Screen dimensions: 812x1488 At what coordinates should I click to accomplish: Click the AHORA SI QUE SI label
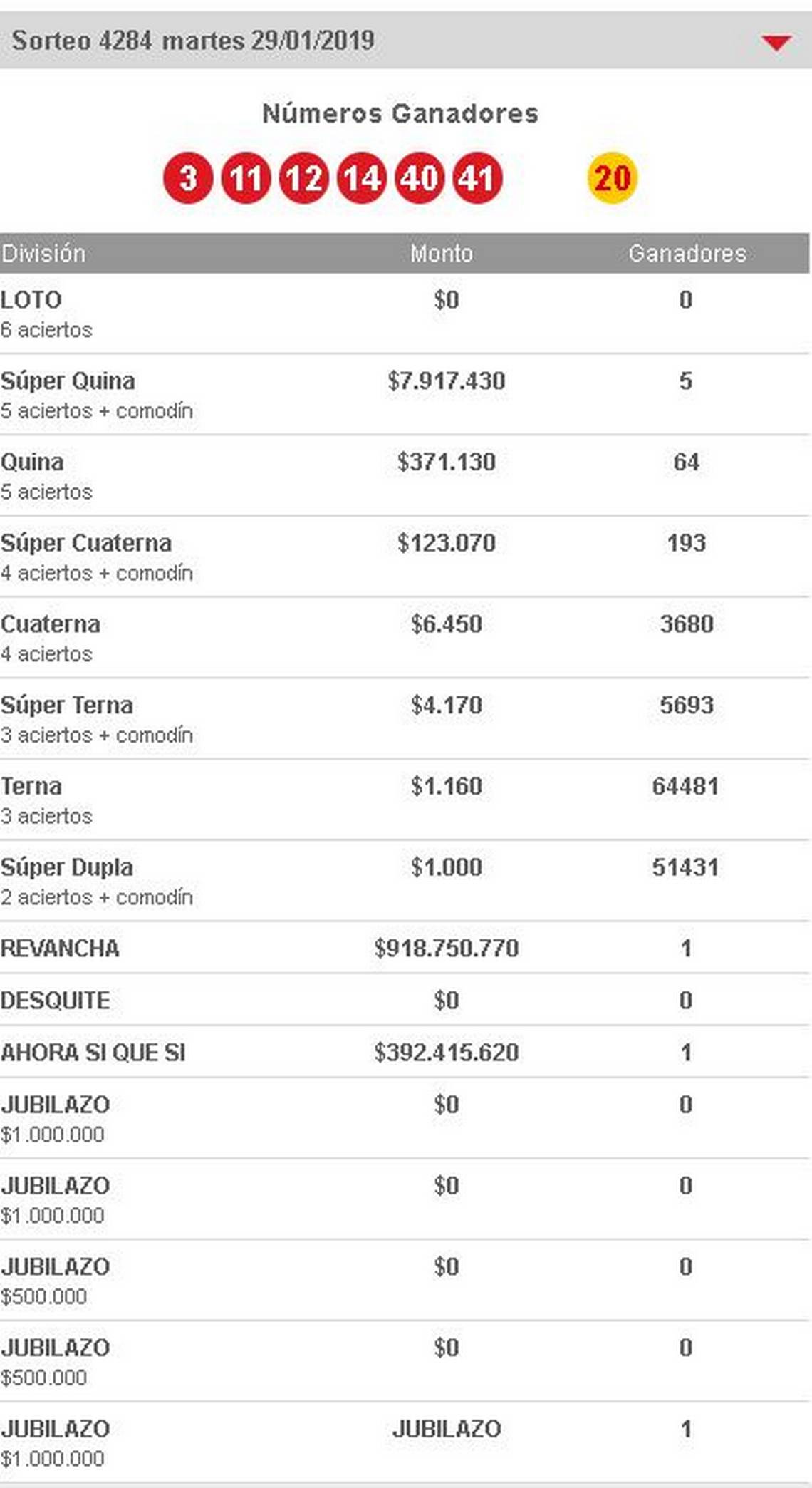tap(93, 1053)
